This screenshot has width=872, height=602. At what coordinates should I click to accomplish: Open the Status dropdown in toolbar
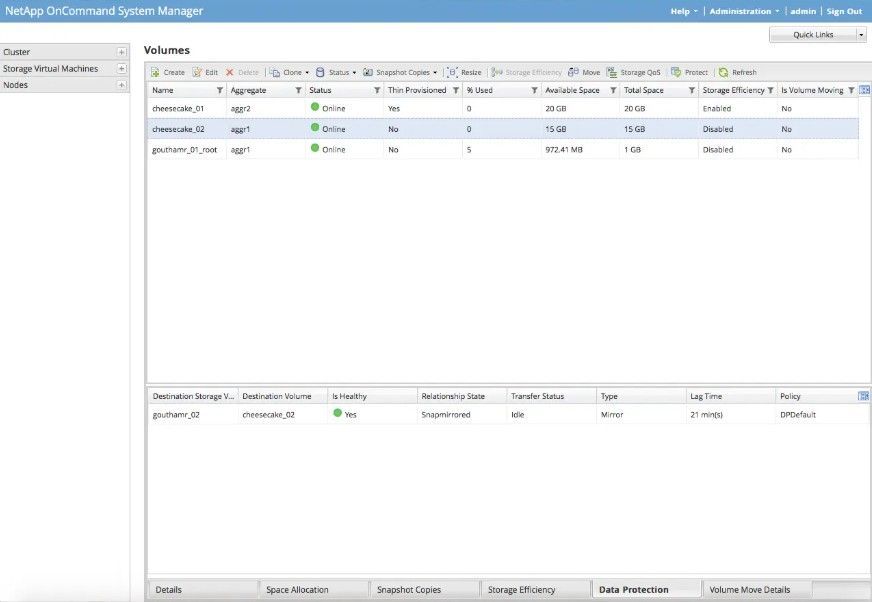[x=336, y=73]
